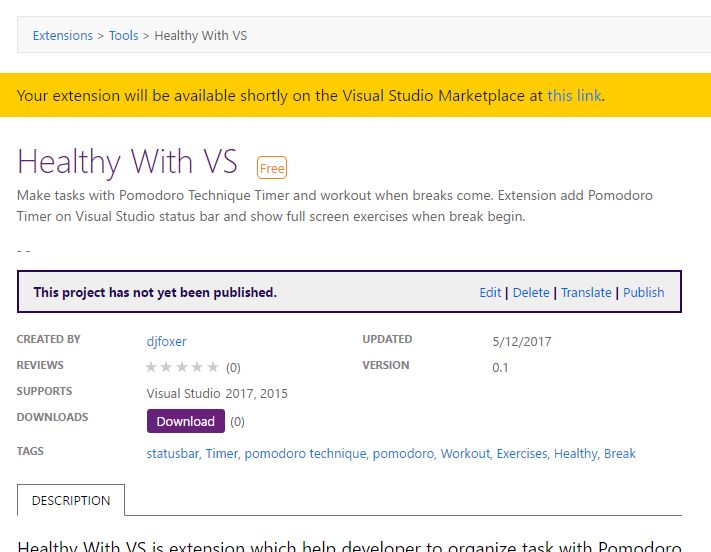Delete this extension project
The image size is (711, 552).
[x=531, y=293]
